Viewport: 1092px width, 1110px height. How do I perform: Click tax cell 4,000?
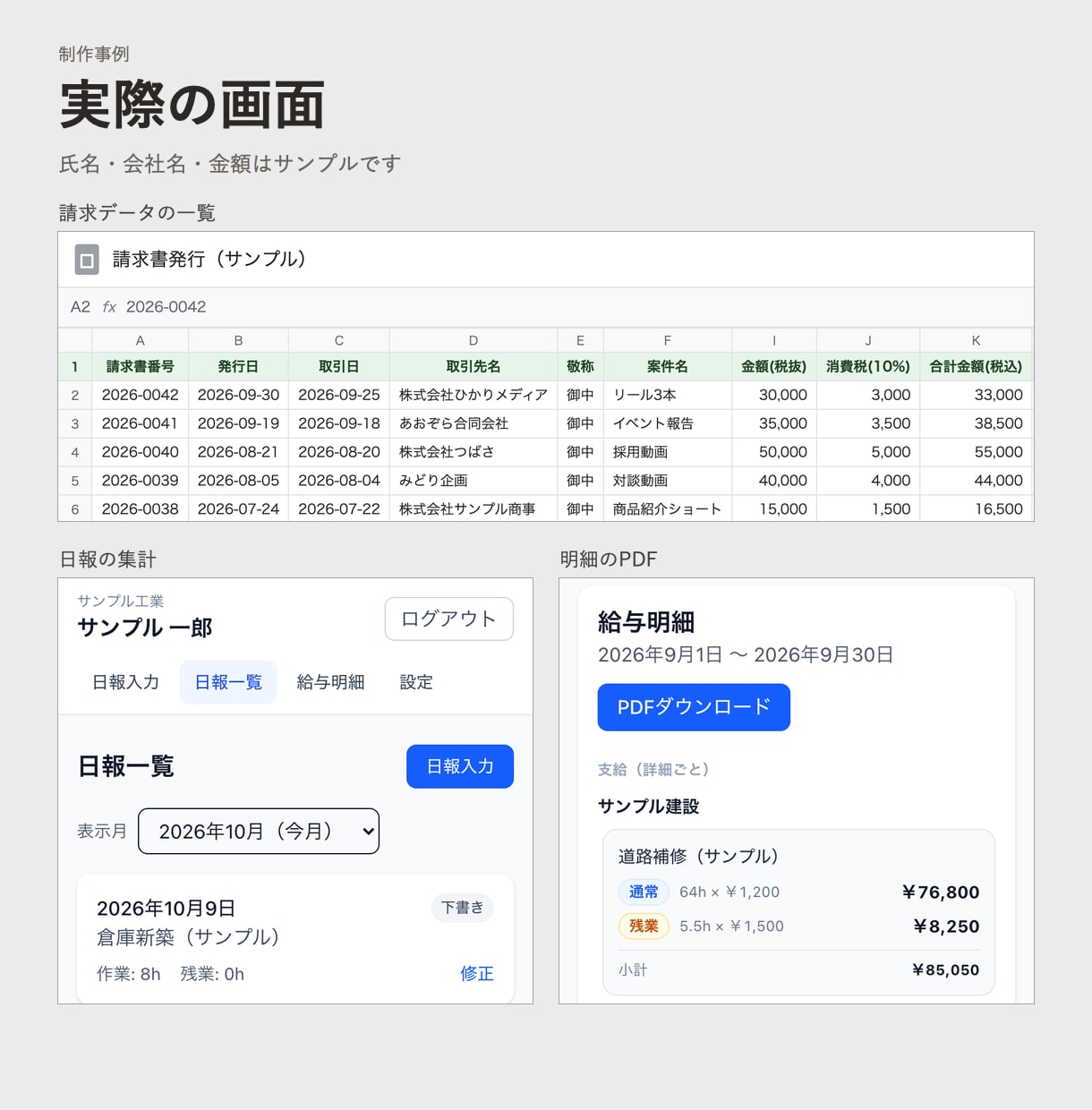868,481
